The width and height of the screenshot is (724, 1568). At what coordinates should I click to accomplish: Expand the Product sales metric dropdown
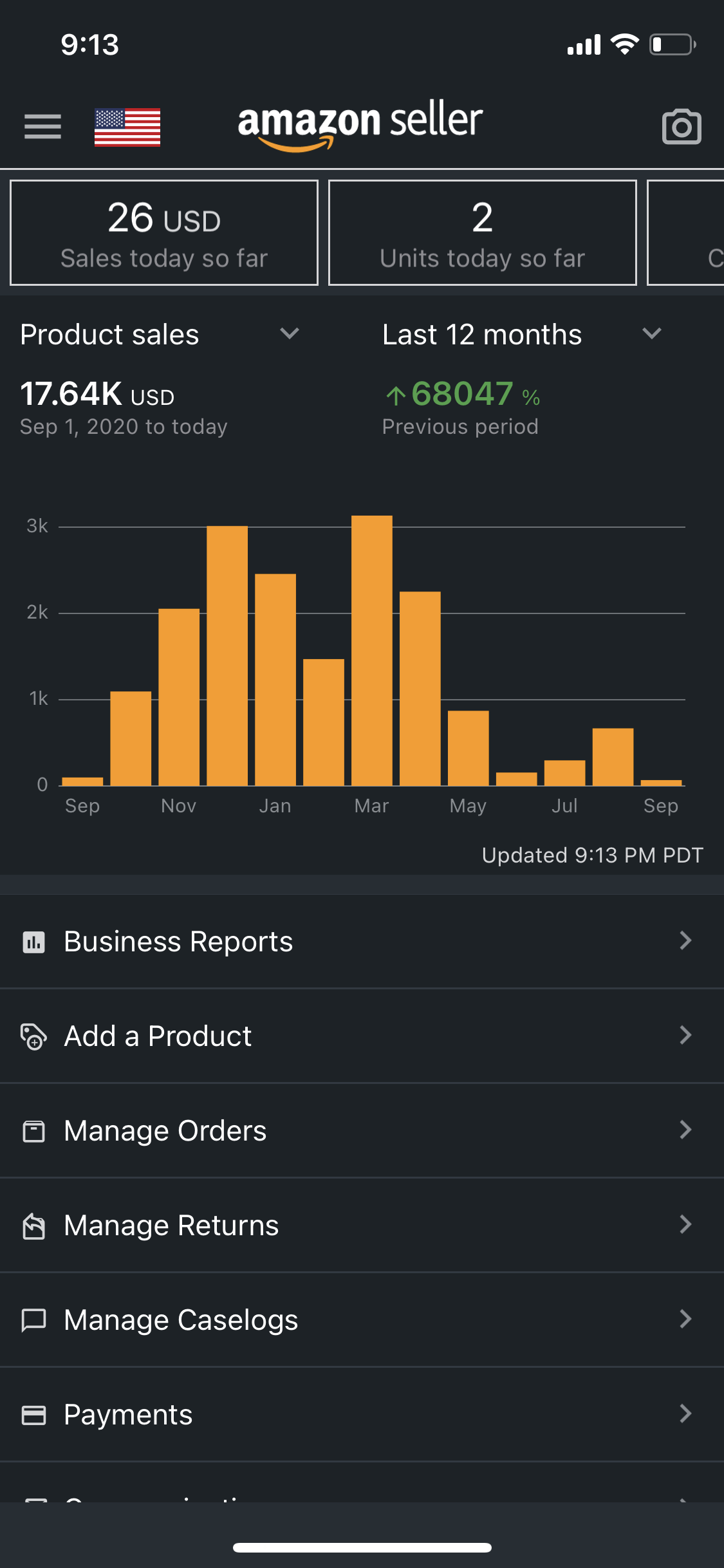point(290,333)
